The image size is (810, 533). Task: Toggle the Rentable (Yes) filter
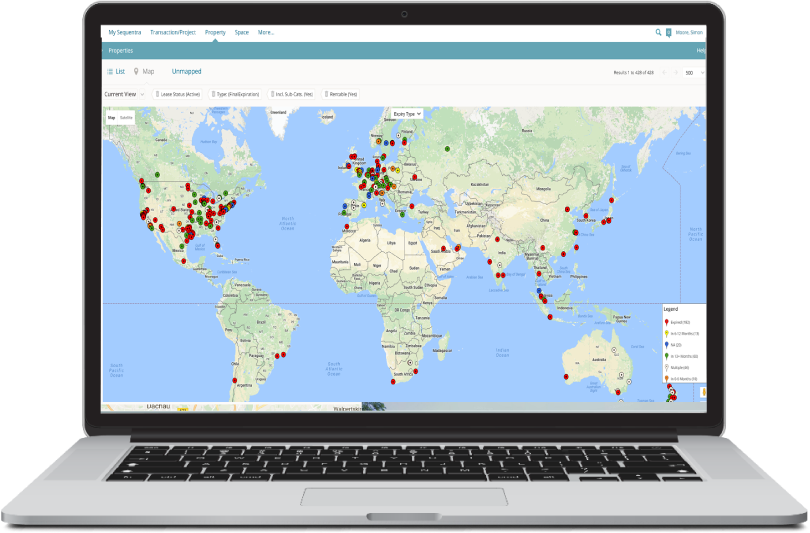point(340,95)
